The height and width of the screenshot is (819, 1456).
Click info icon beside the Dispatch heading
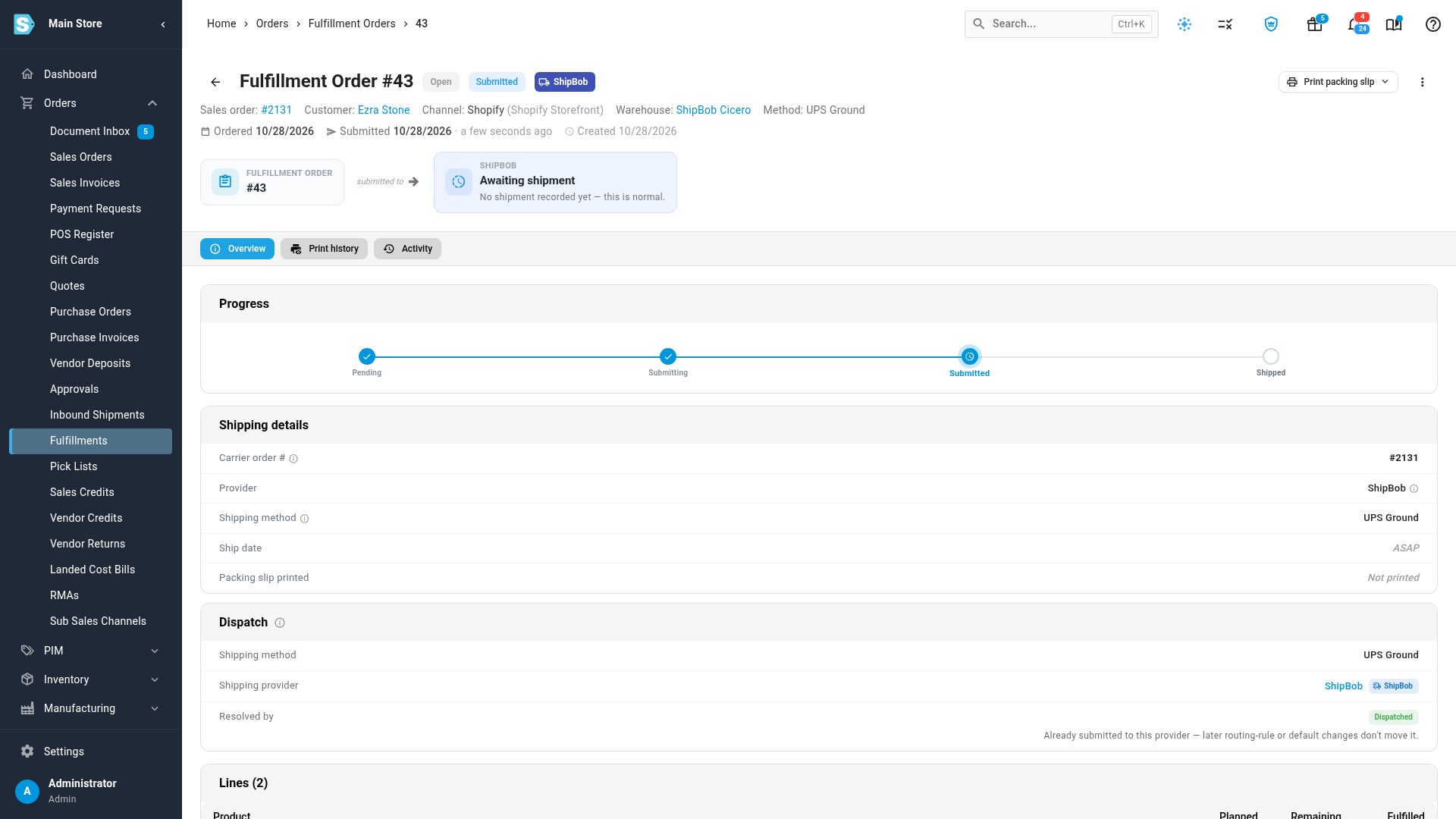point(280,623)
